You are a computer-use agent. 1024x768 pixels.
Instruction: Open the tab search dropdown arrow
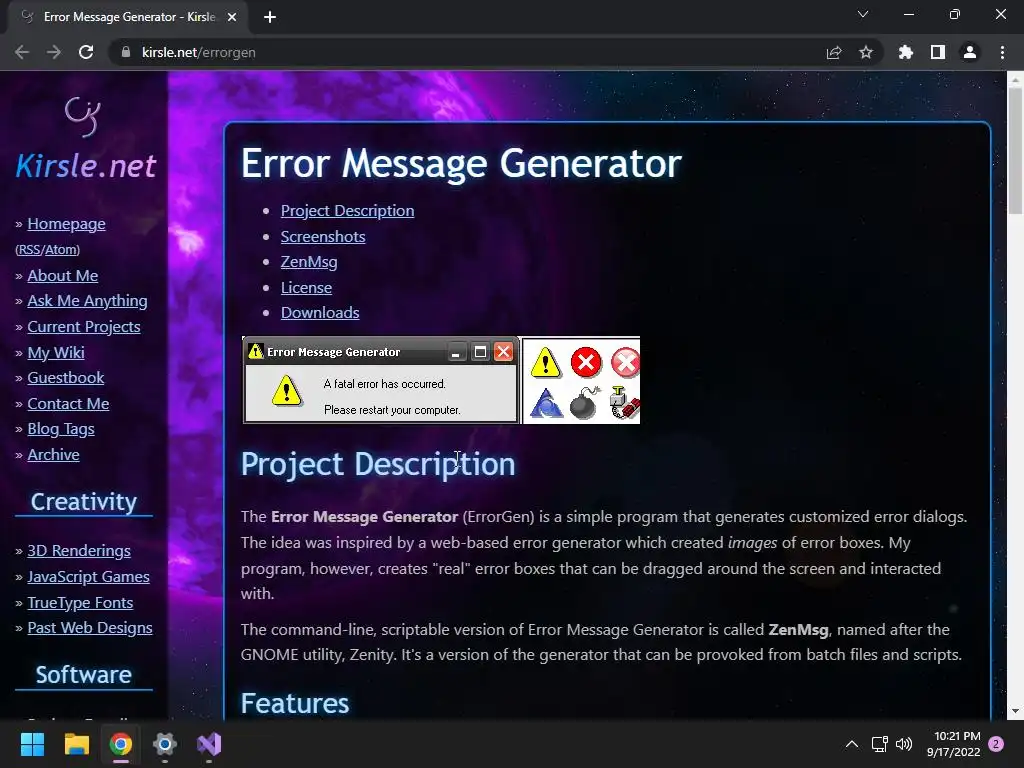coord(863,14)
